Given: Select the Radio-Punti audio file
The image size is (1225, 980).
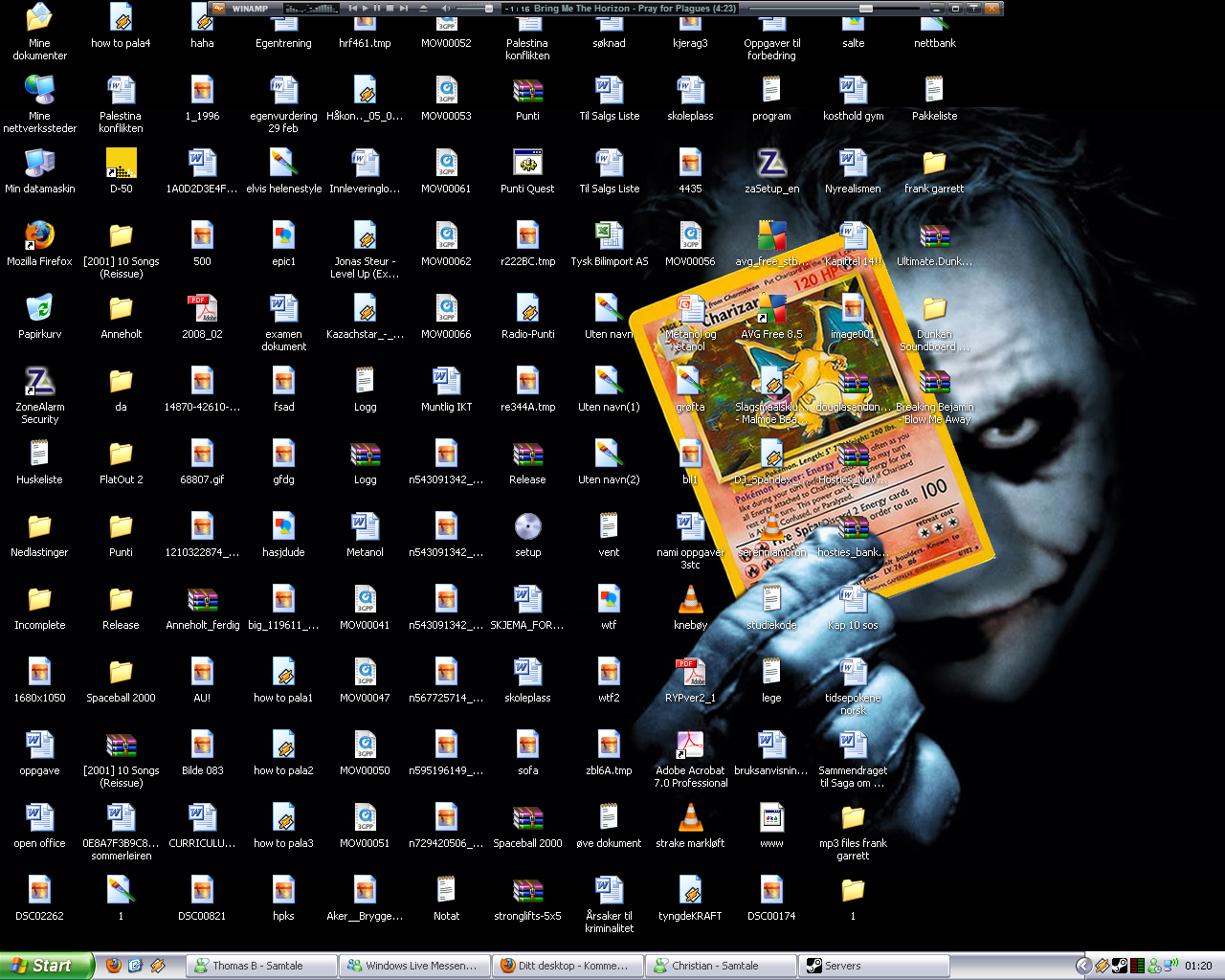Looking at the screenshot, I should click(x=527, y=317).
